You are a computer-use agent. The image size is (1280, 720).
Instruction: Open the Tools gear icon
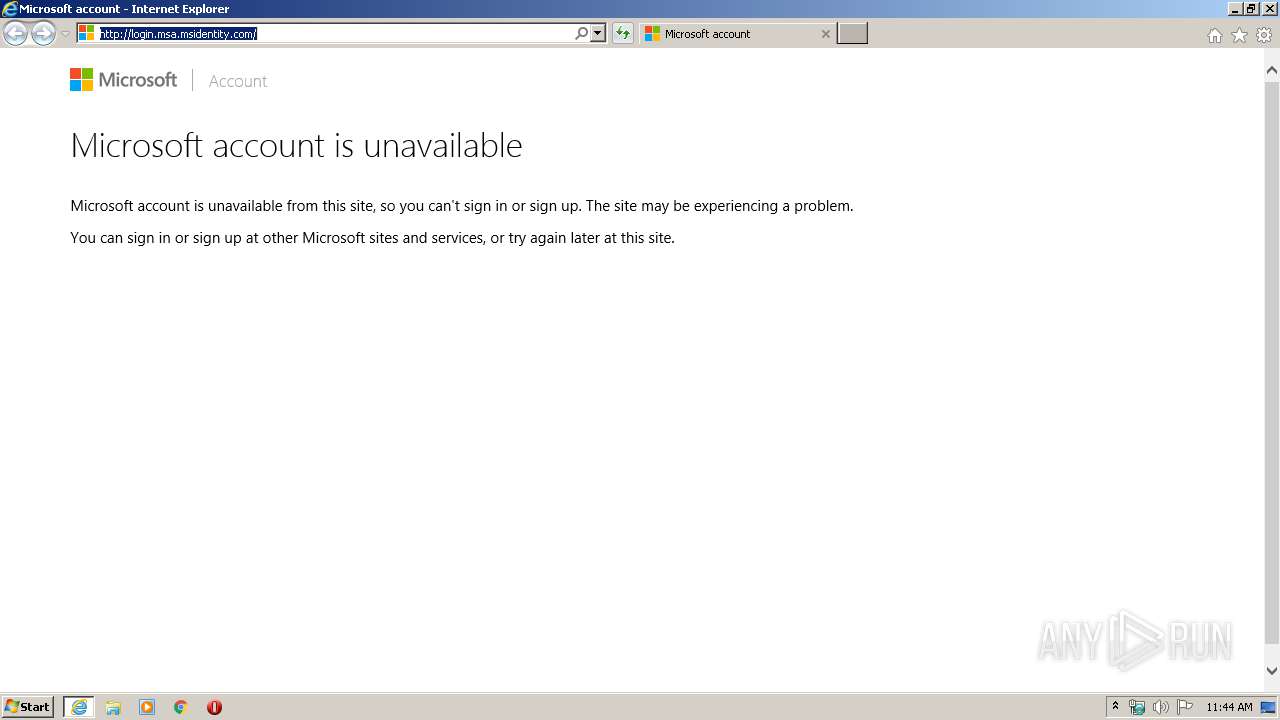(x=1264, y=35)
